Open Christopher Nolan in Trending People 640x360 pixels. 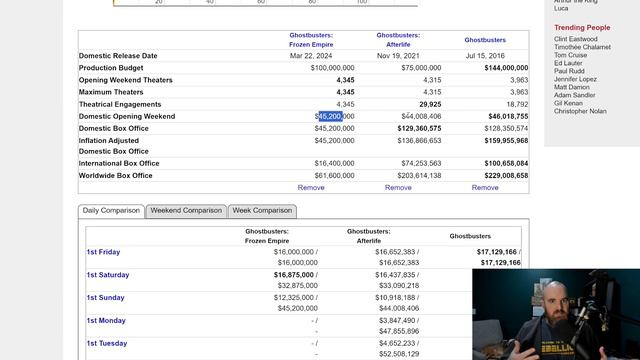click(x=580, y=111)
